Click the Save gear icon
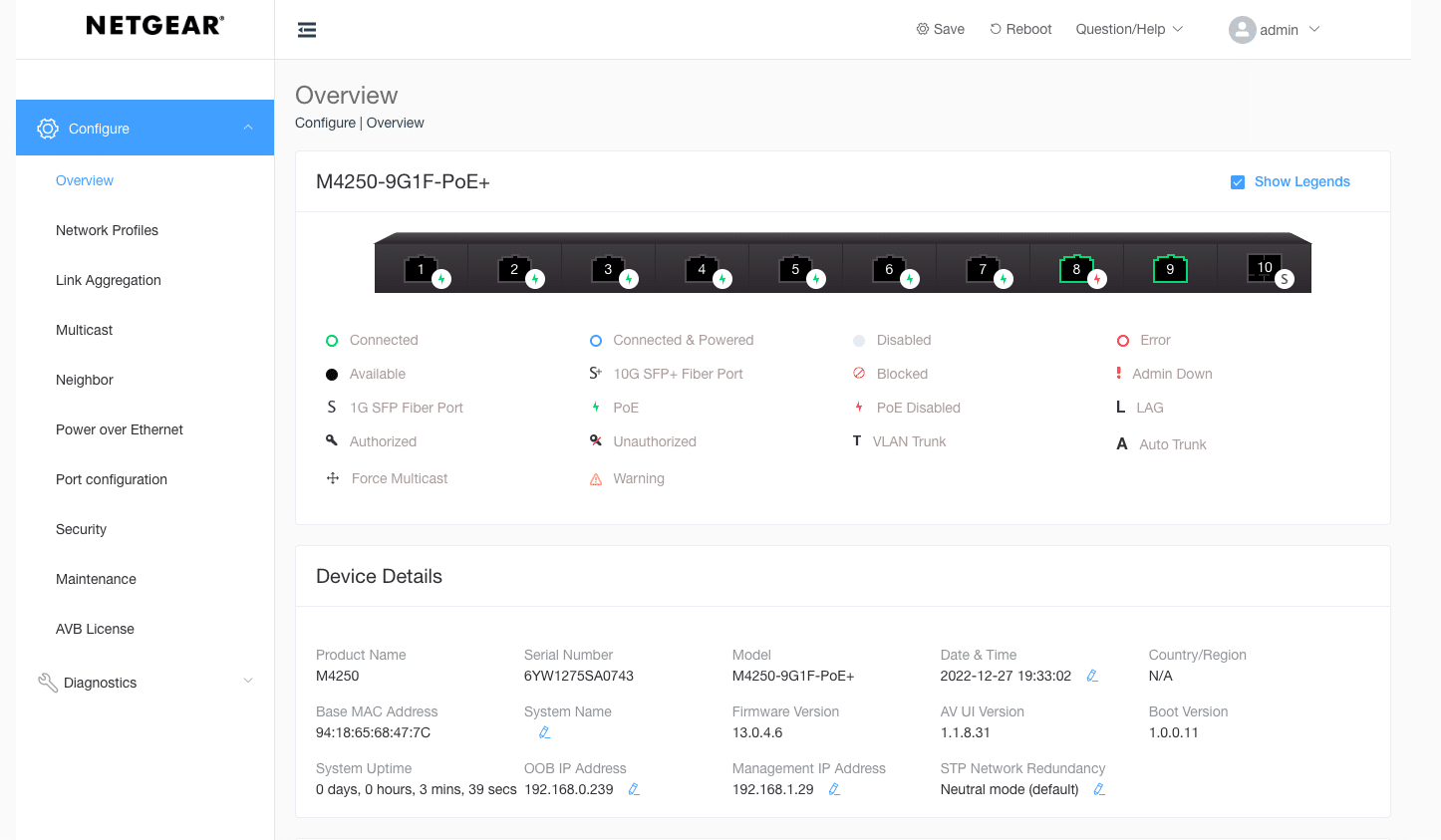 point(923,29)
